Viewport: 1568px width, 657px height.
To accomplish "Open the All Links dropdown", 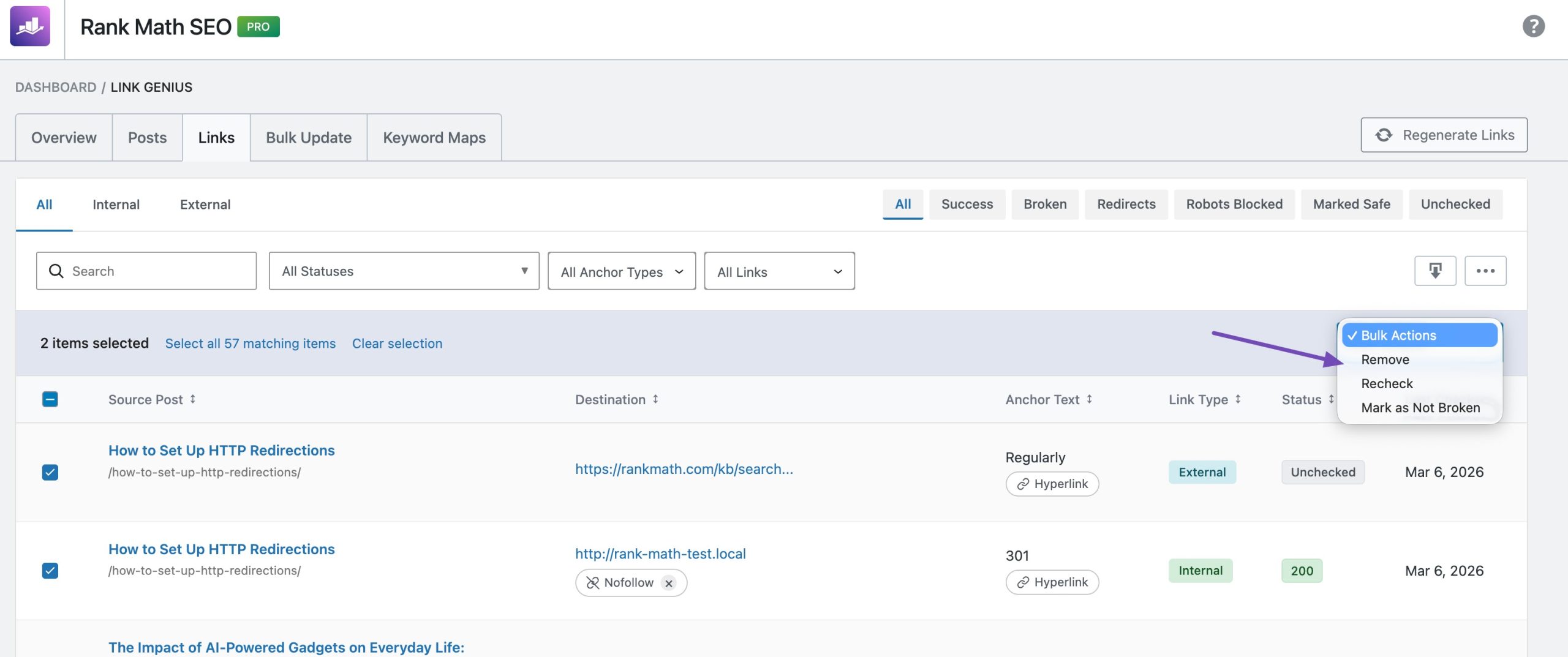I will click(x=779, y=271).
